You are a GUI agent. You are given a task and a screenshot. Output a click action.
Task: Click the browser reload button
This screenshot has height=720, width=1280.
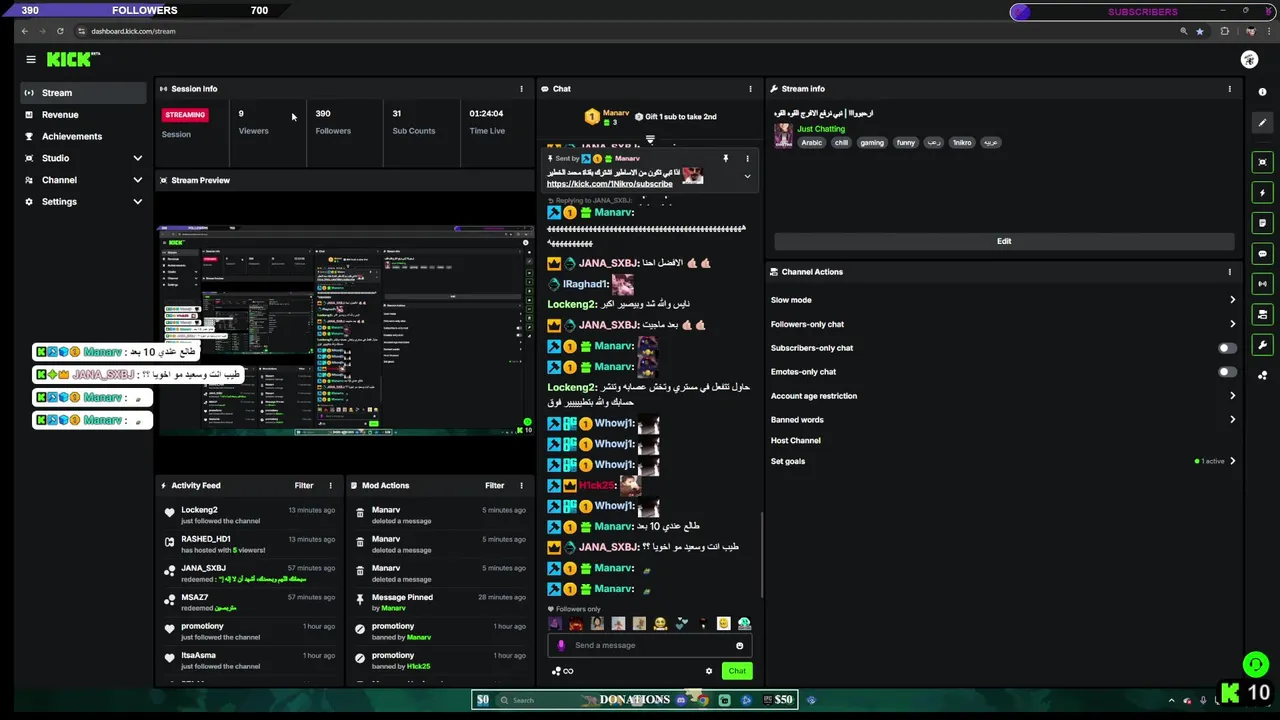pyautogui.click(x=60, y=31)
